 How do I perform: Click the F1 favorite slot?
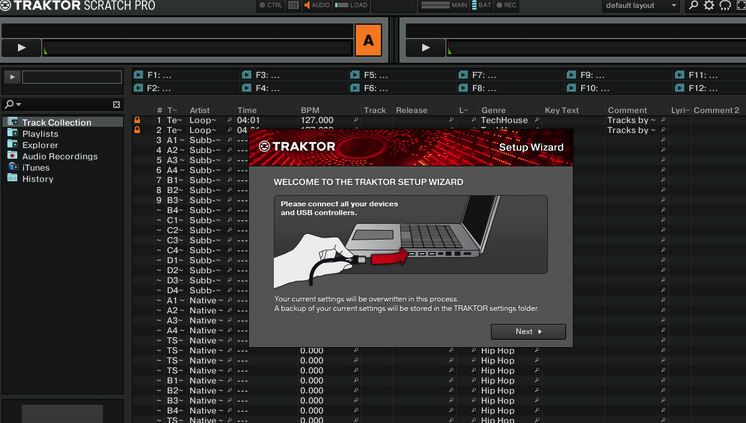pyautogui.click(x=153, y=75)
